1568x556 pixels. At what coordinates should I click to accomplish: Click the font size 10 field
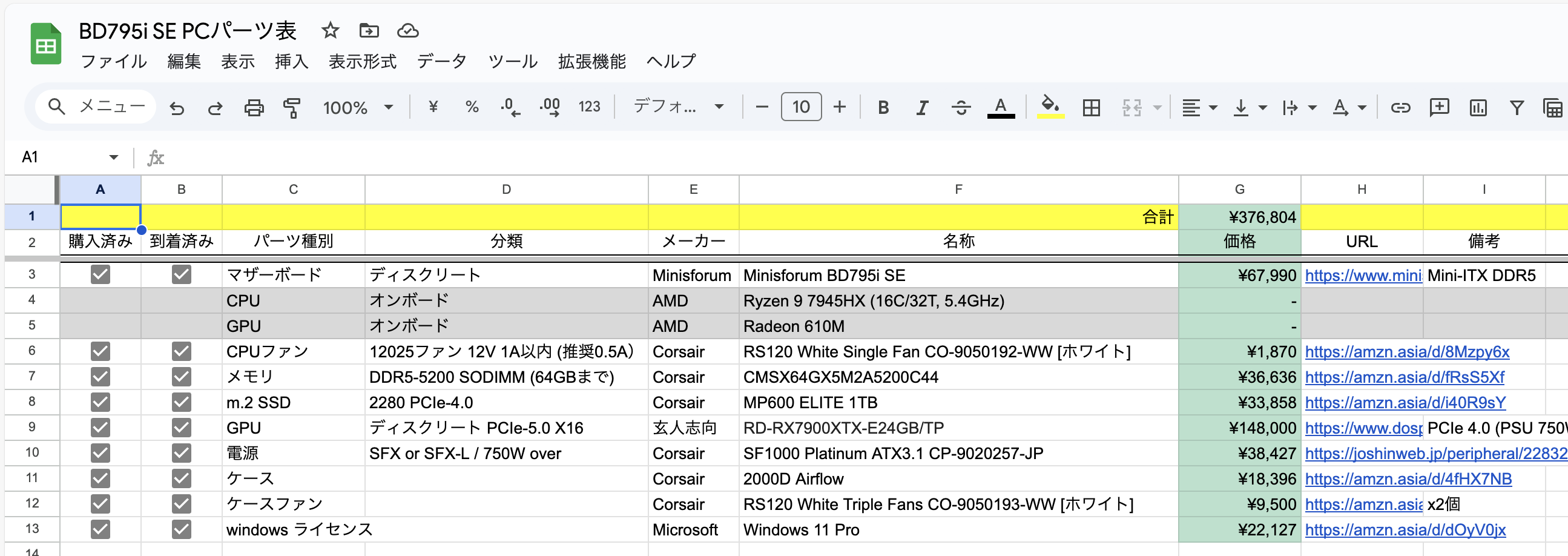pyautogui.click(x=801, y=107)
